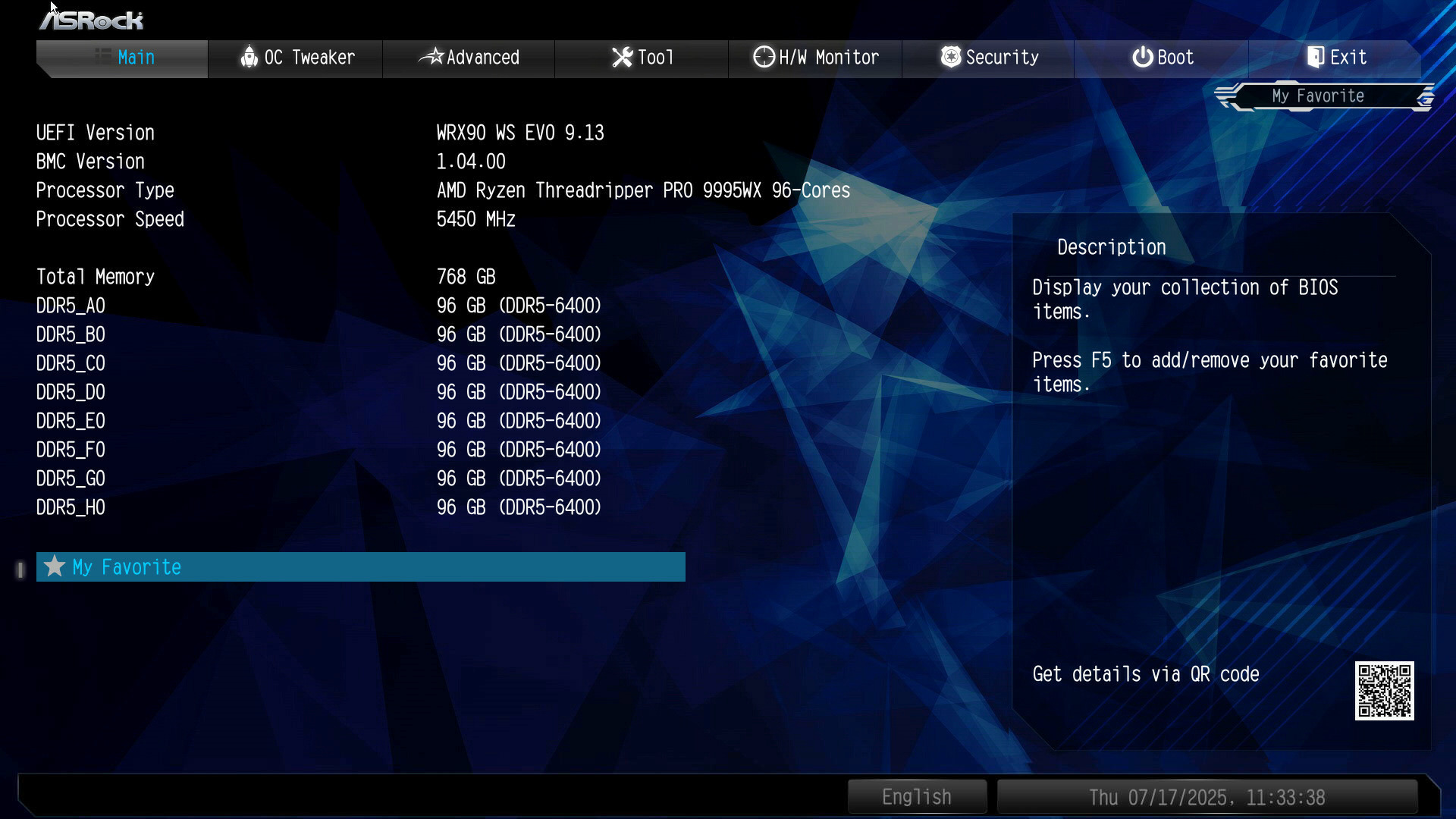Click the UEFI Version label

pos(96,133)
